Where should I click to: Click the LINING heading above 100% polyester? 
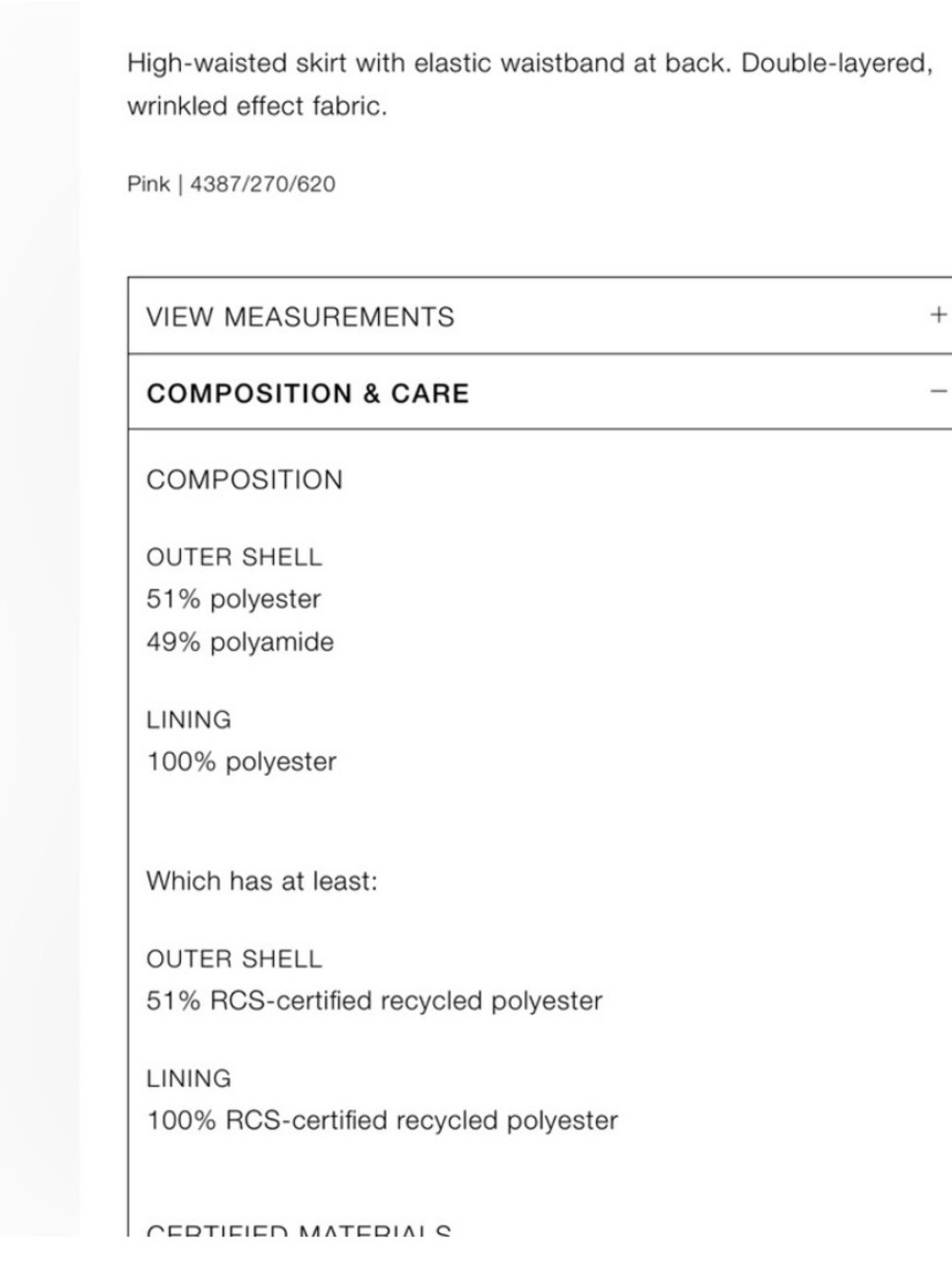point(188,720)
